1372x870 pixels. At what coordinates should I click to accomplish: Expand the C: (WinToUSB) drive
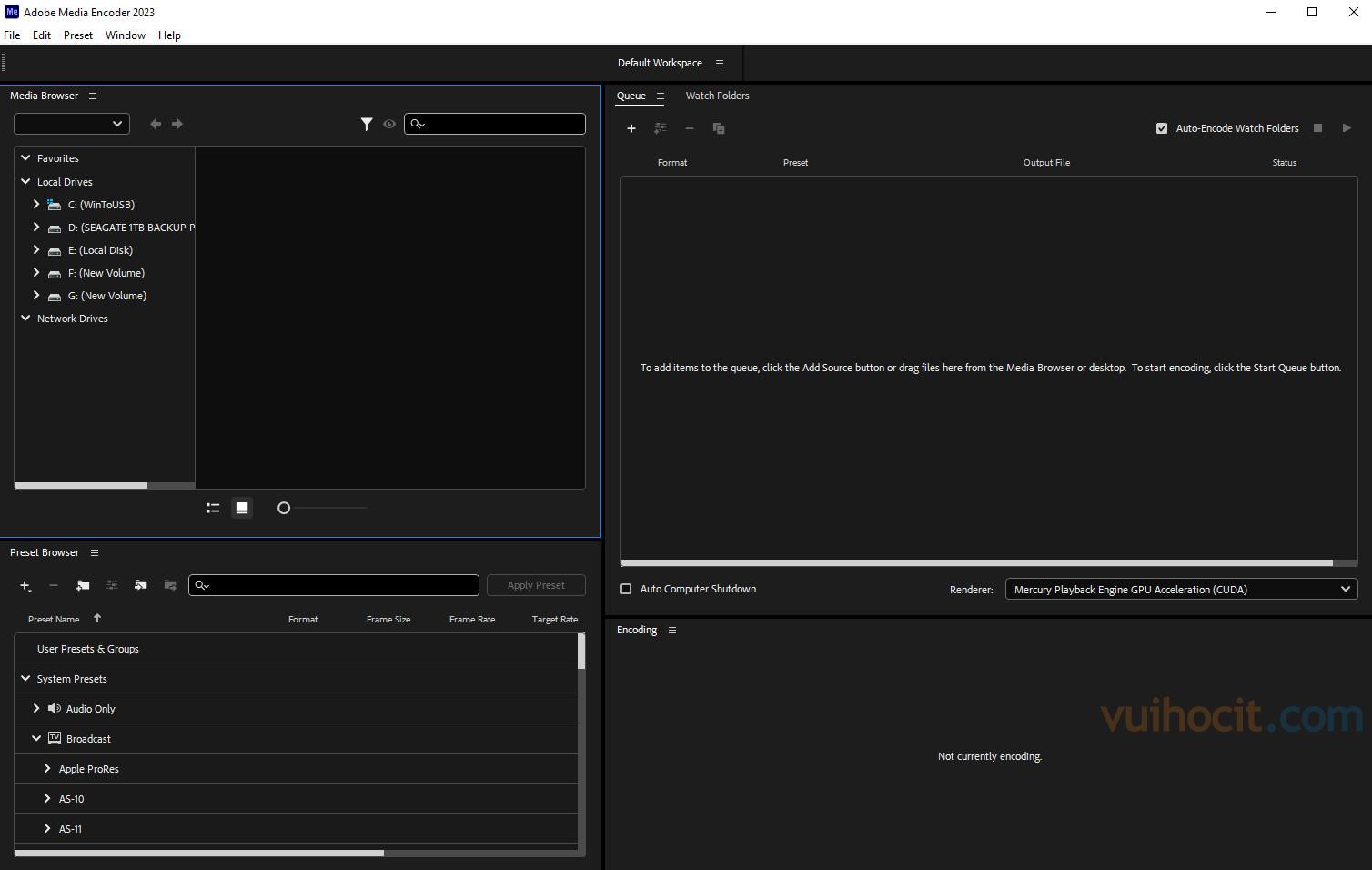tap(36, 205)
